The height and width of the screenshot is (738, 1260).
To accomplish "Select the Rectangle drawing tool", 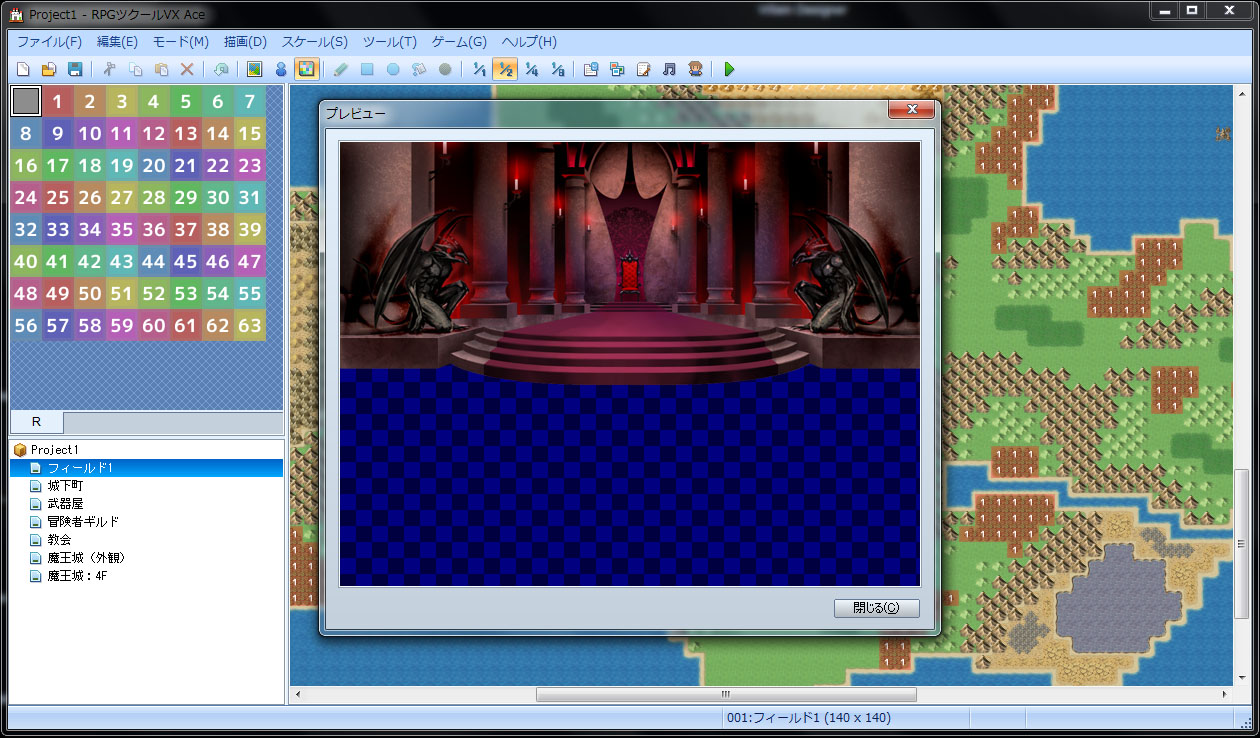I will tap(367, 70).
